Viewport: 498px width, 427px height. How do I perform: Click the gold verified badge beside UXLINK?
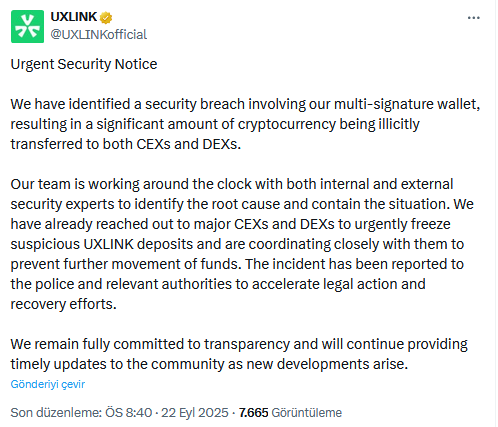click(106, 17)
